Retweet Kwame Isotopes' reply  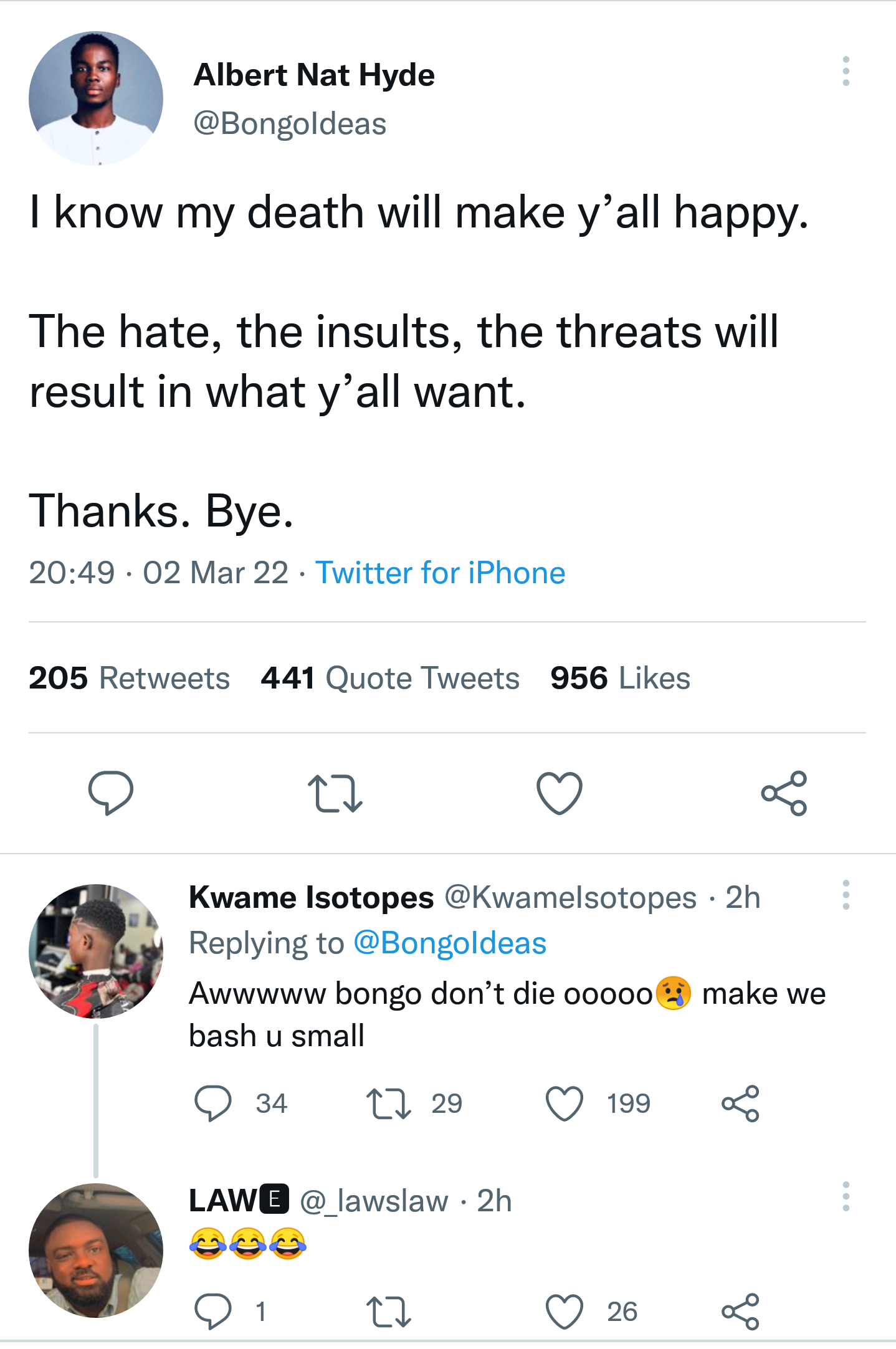[x=388, y=1104]
